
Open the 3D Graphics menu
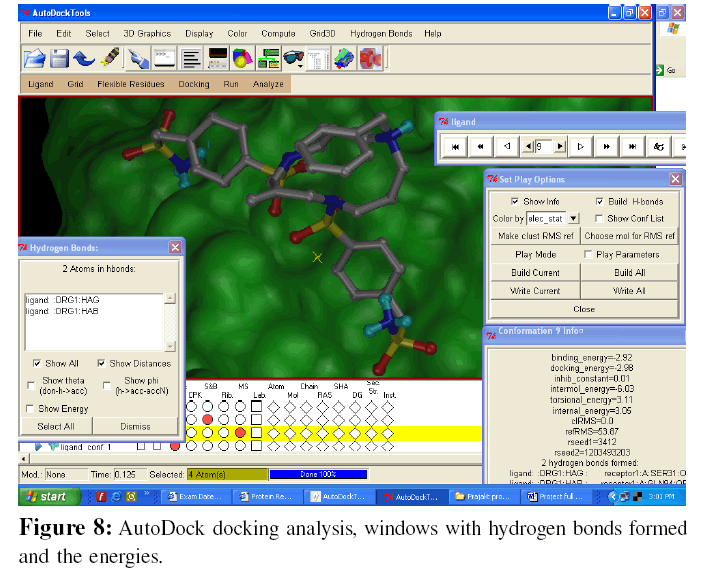(146, 33)
